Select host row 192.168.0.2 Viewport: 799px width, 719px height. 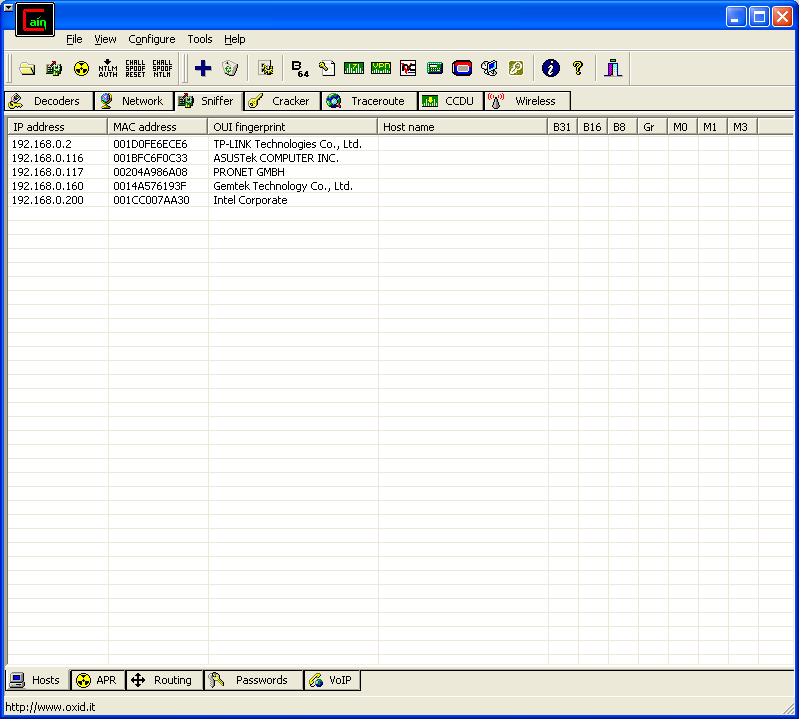pos(400,144)
